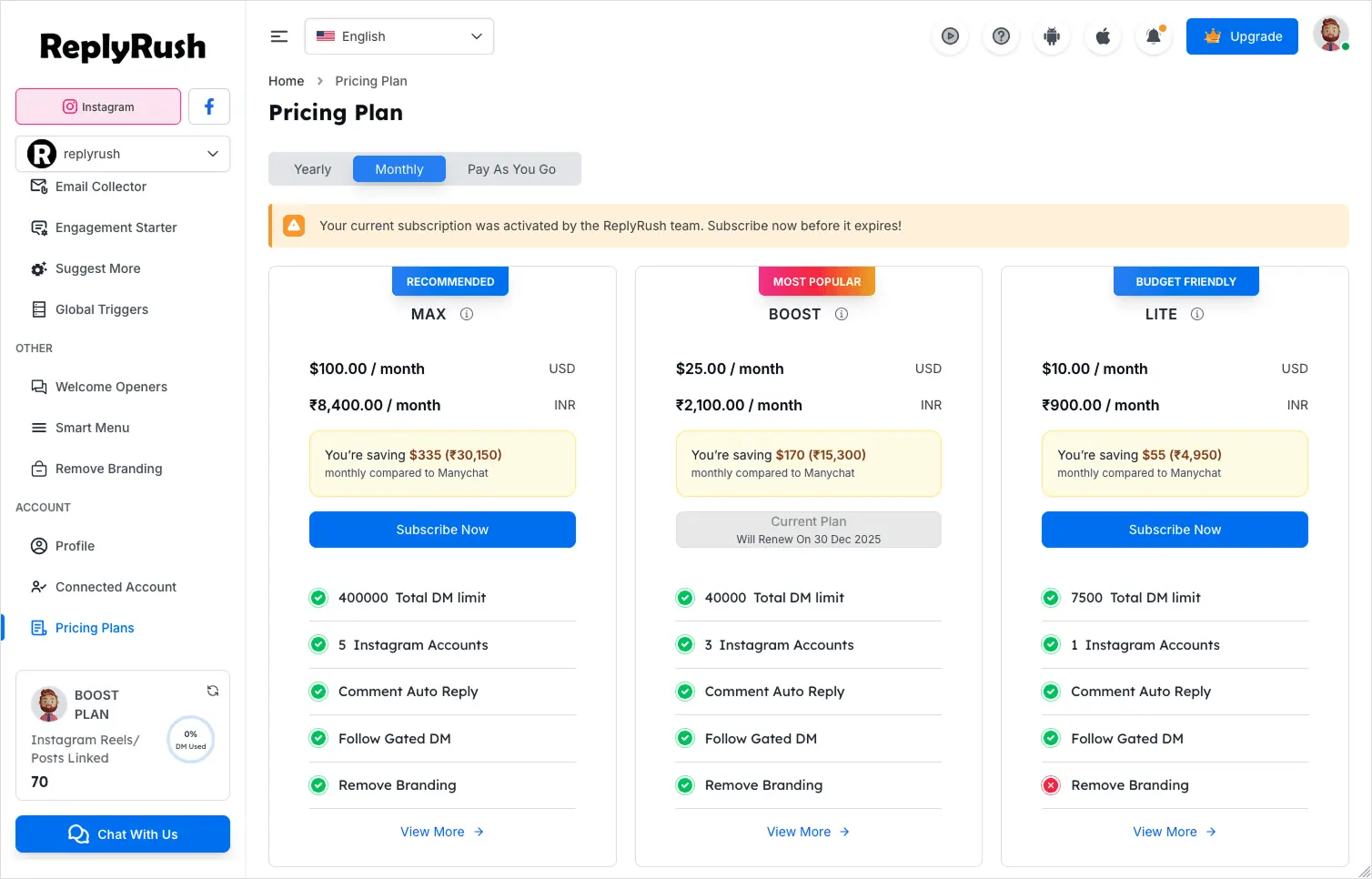Open the help question mark icon
Screen dimensions: 1372x879
tap(1001, 36)
